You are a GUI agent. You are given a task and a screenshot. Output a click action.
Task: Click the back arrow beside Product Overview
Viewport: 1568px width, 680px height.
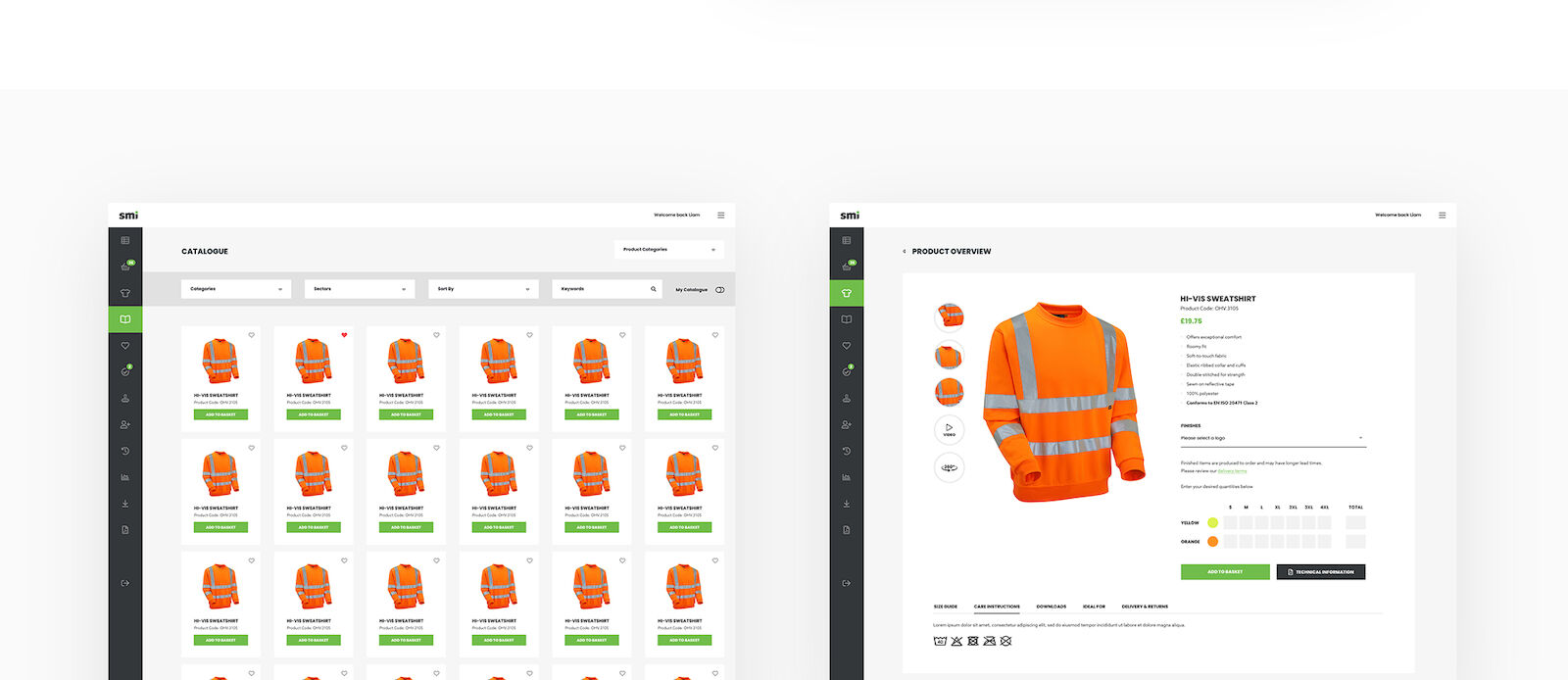(904, 252)
